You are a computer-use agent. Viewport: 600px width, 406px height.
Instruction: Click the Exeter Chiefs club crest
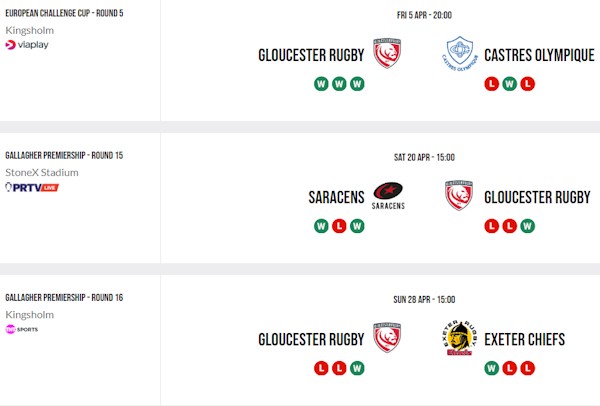point(459,339)
